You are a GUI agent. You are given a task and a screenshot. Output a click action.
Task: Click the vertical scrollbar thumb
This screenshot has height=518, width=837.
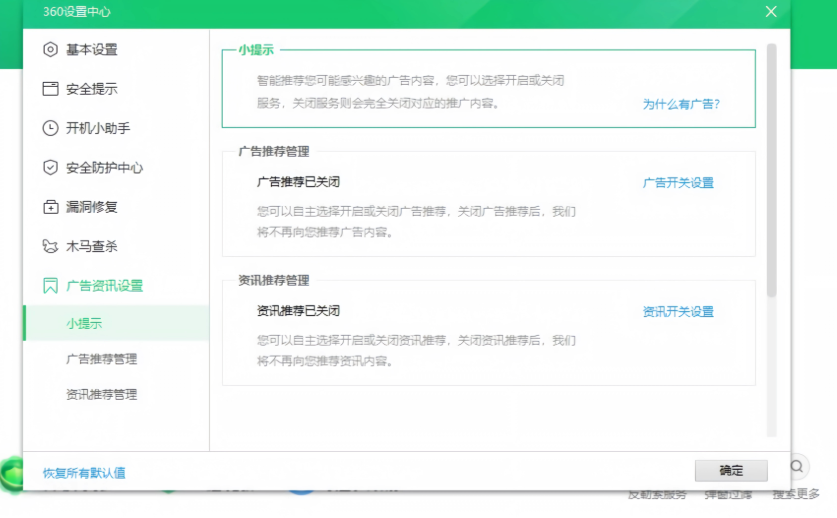pyautogui.click(x=771, y=170)
